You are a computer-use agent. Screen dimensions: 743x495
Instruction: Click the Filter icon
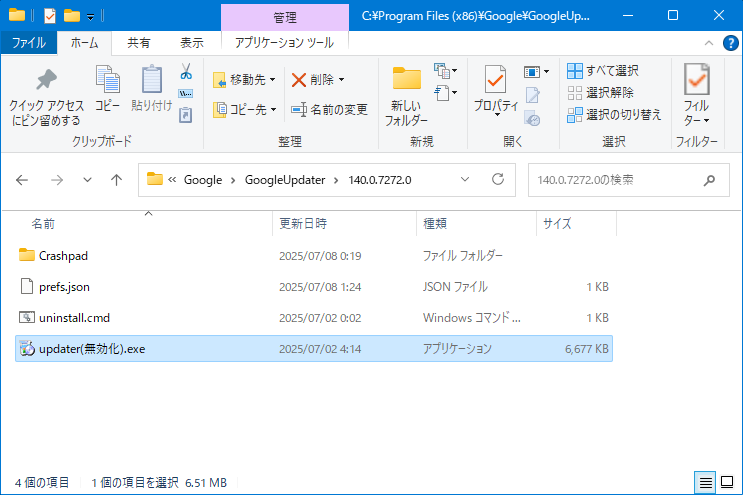(x=696, y=79)
